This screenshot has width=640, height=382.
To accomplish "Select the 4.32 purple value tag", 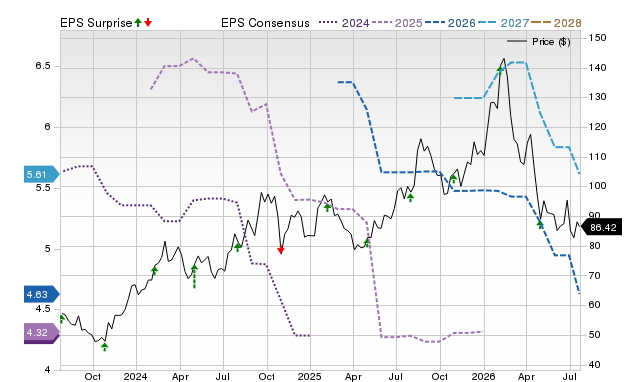I will point(41,333).
